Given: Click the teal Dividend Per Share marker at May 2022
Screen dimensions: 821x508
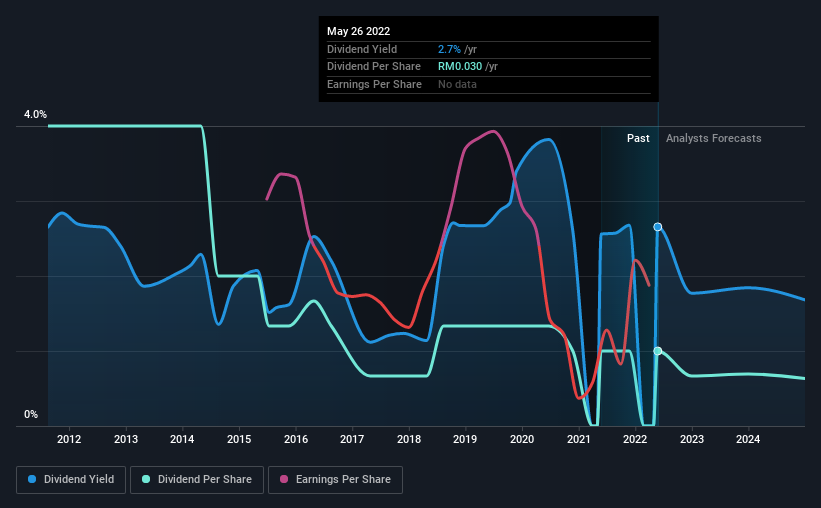Looking at the screenshot, I should tap(658, 351).
